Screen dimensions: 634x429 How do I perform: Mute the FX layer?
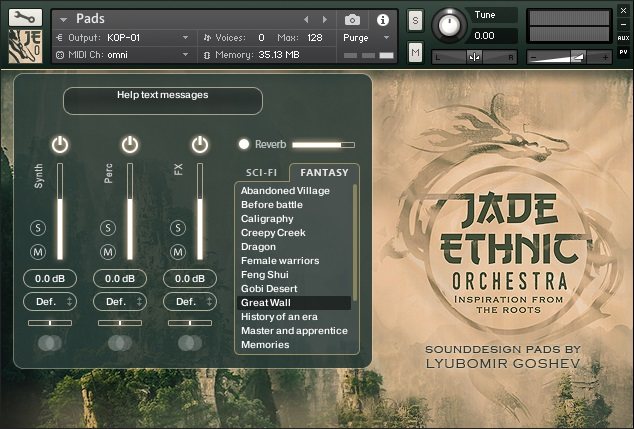178,252
